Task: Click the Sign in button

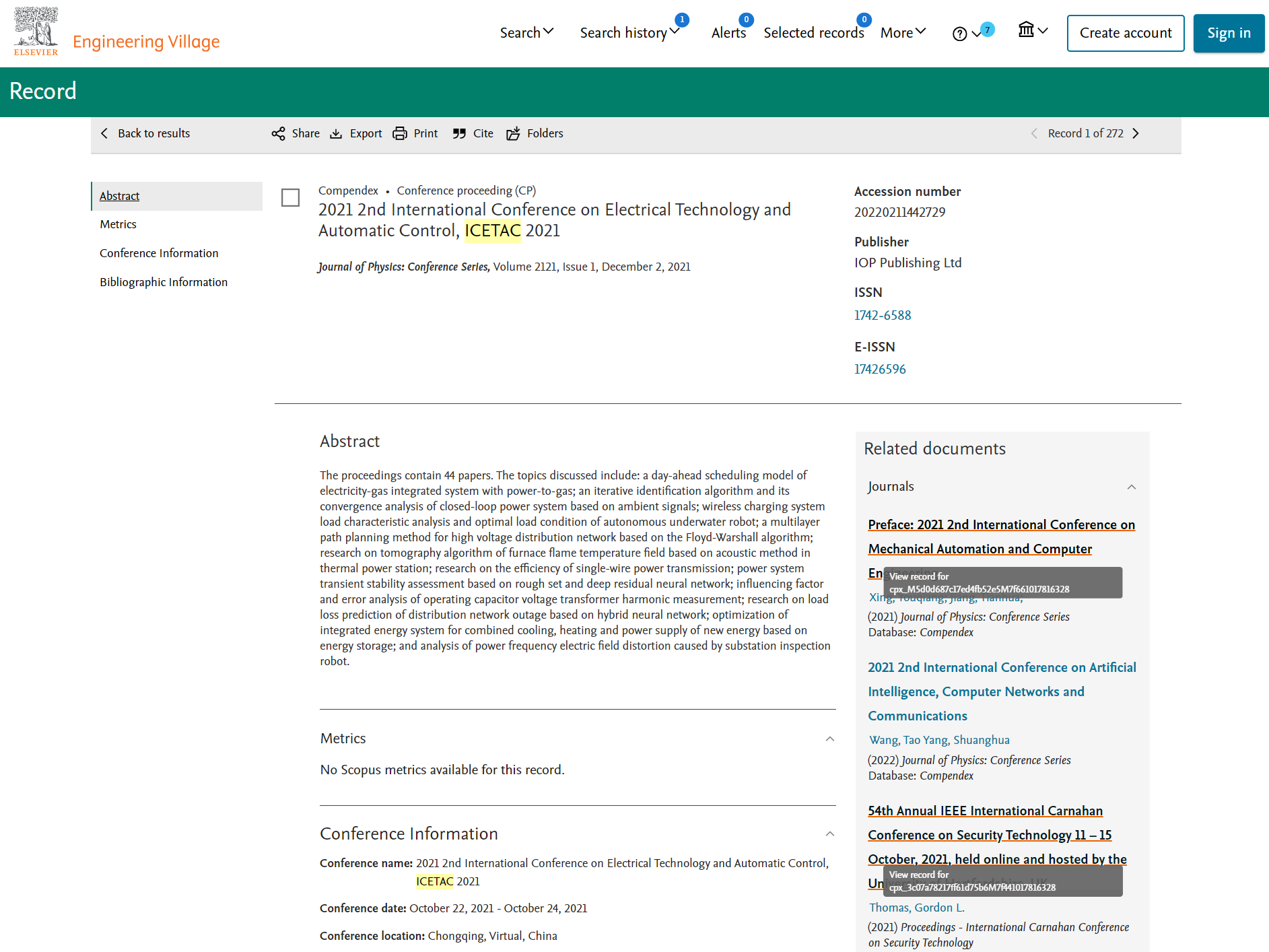Action: [x=1229, y=33]
